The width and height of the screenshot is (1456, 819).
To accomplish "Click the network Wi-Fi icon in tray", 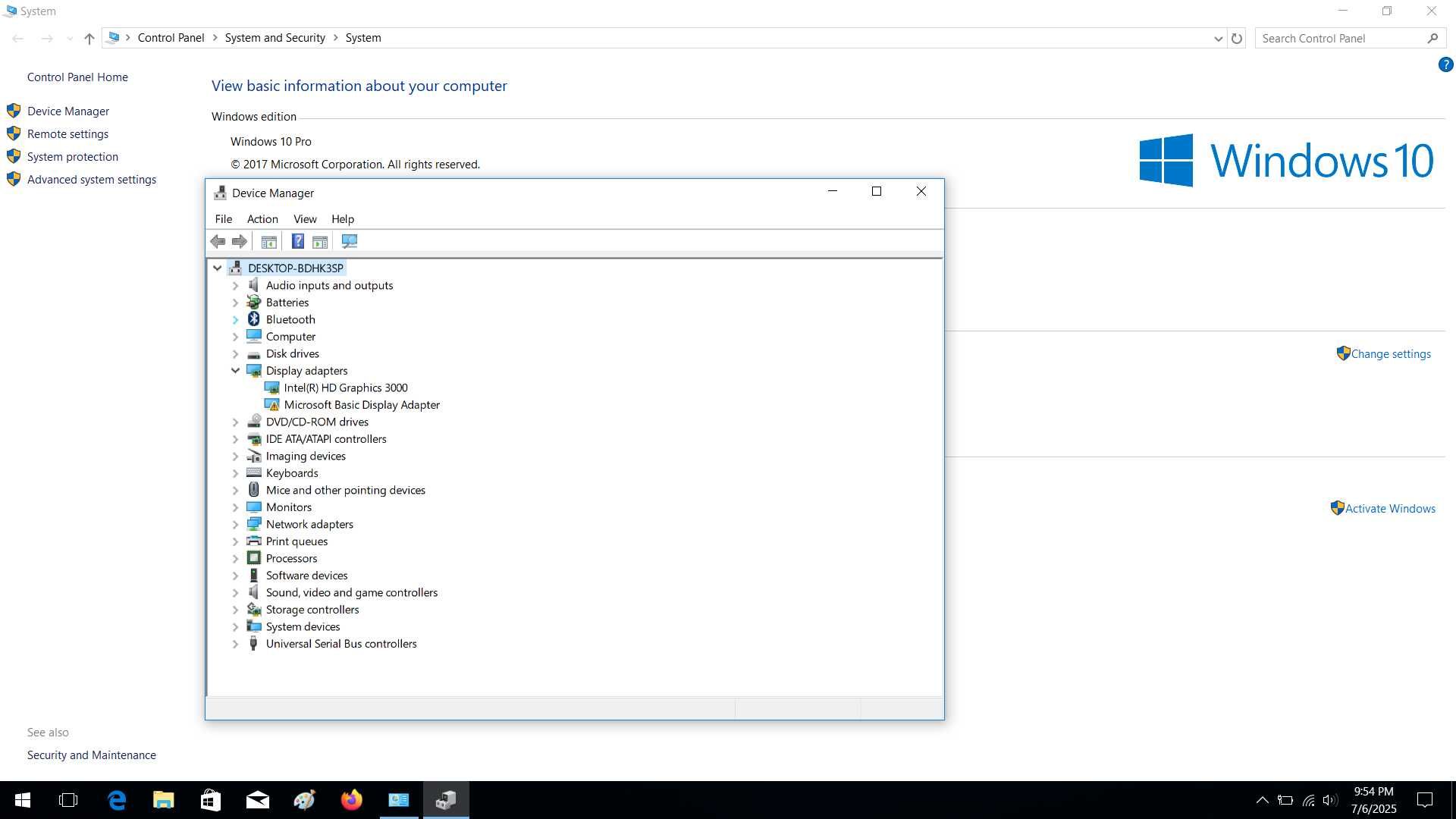I will coord(1308,800).
